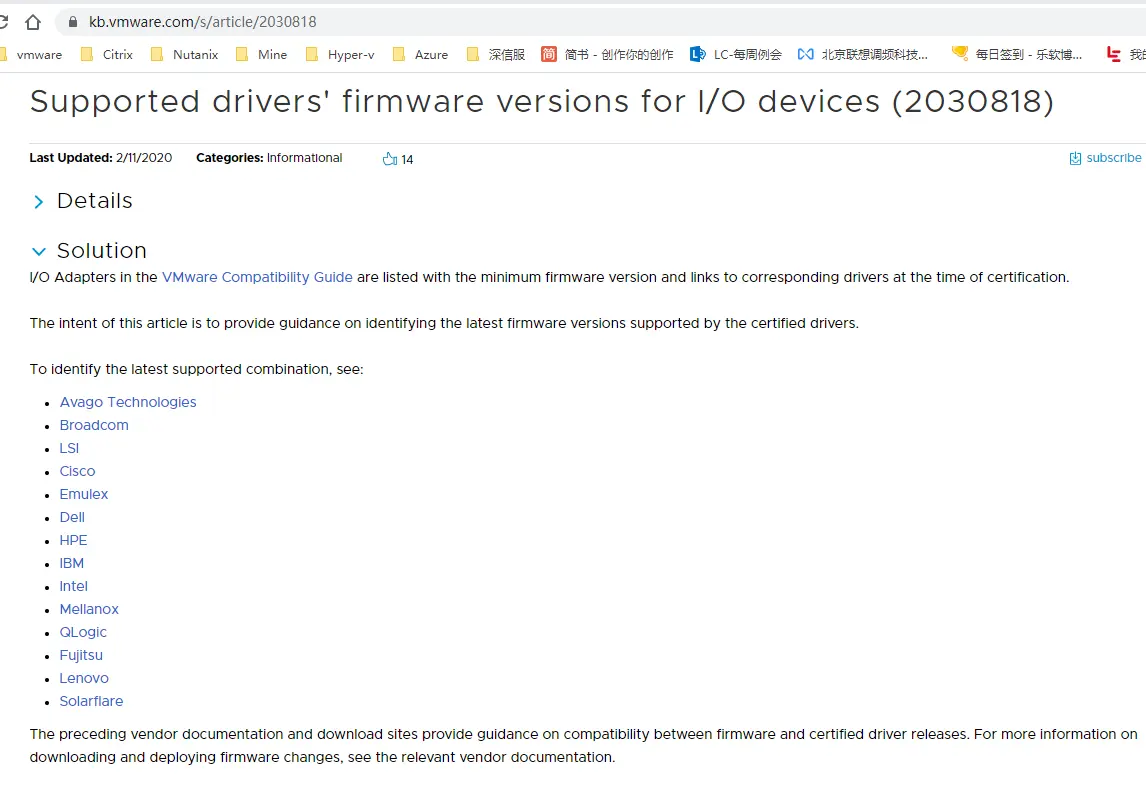This screenshot has height=788, width=1146.
Task: Click the browser home icon
Action: click(x=33, y=23)
